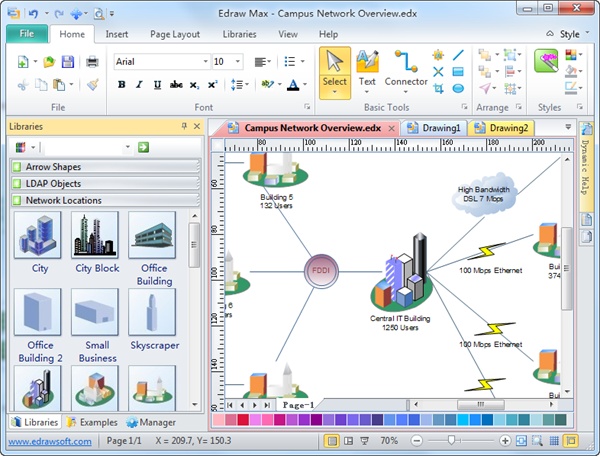
Task: Switch to the Drawing2 document tab
Action: (502, 128)
